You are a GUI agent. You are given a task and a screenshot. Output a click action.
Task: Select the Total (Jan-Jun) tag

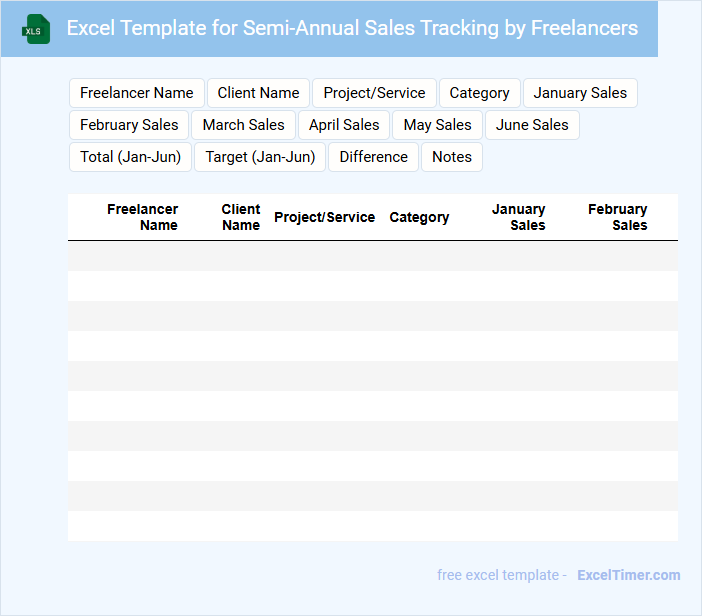pyautogui.click(x=130, y=157)
